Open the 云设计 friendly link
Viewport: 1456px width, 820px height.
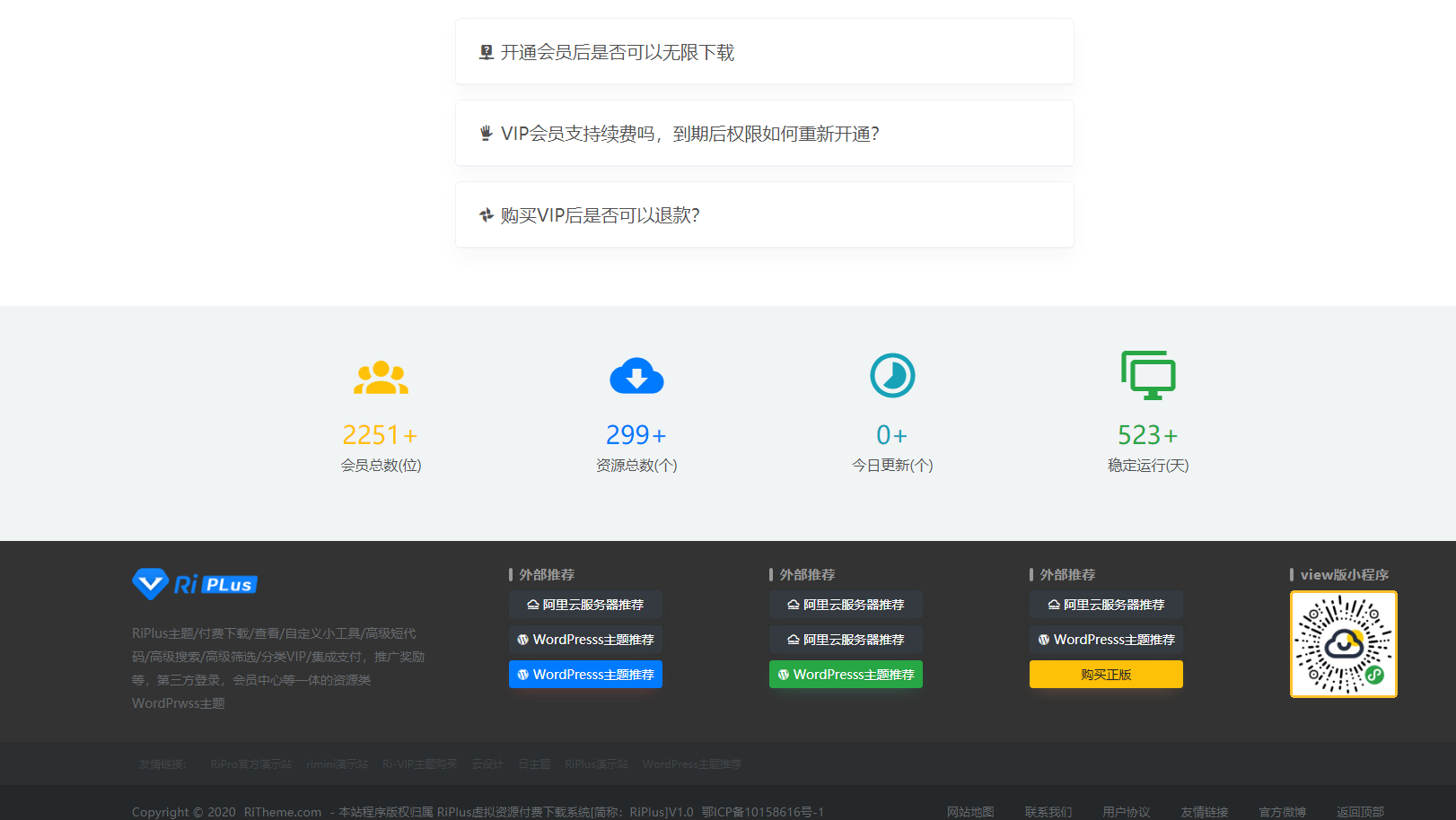tap(487, 764)
